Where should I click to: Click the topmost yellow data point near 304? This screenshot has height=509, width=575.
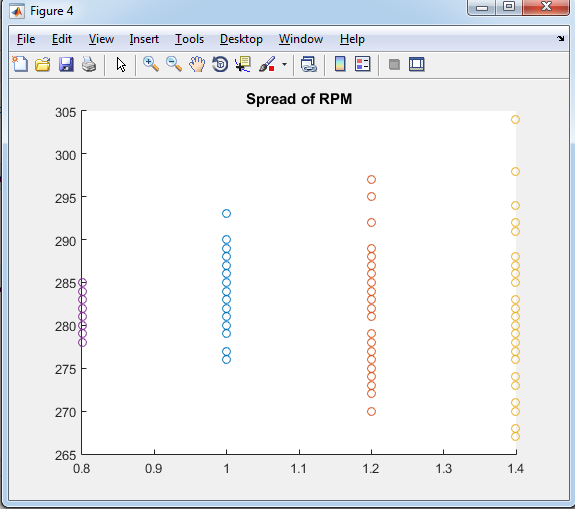(x=515, y=120)
